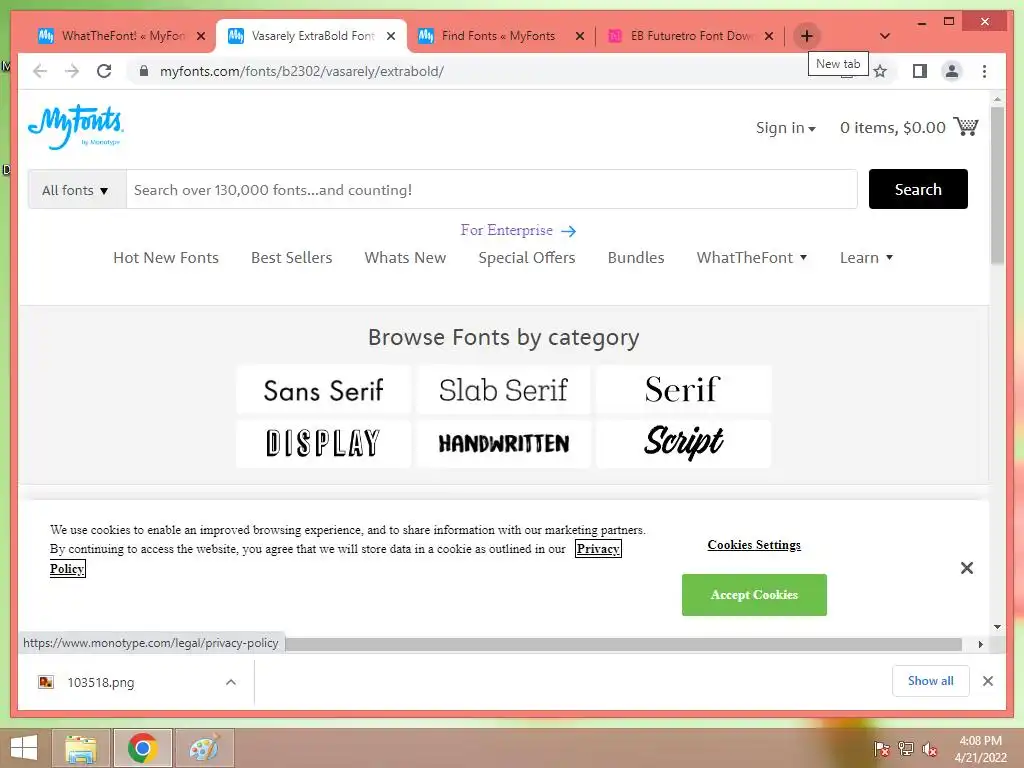Close the EB Futuretro Font tab
Screen dimensions: 1024x768
click(769, 36)
